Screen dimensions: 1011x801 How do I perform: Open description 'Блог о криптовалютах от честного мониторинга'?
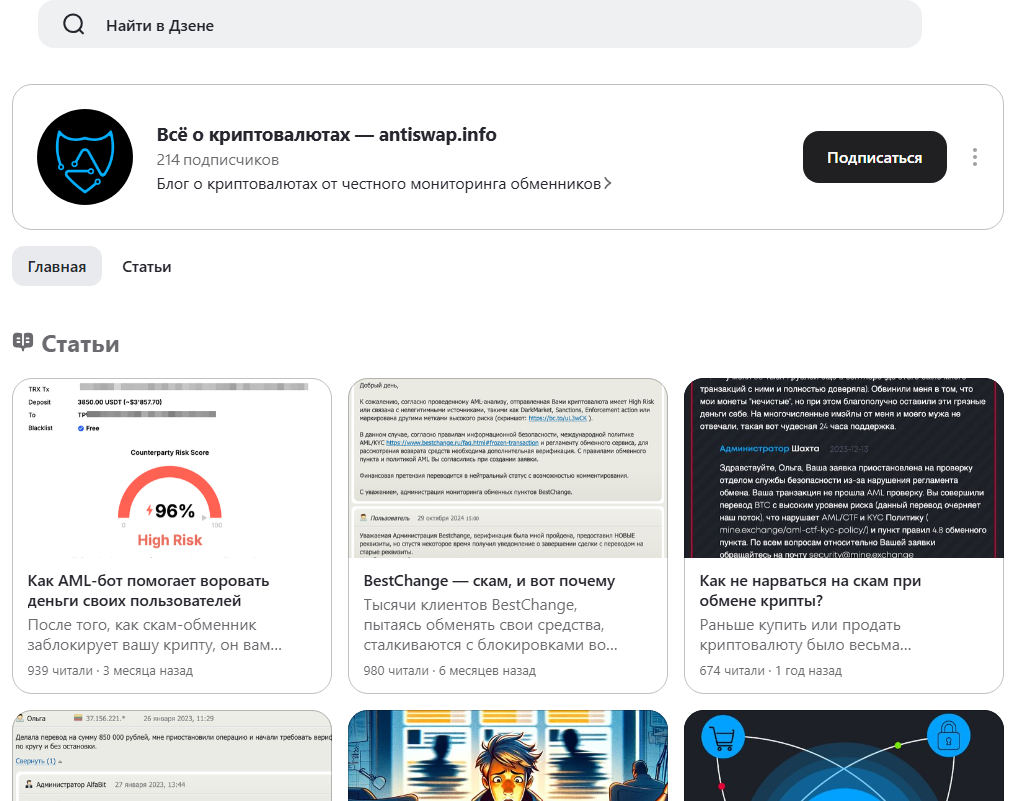coord(378,184)
